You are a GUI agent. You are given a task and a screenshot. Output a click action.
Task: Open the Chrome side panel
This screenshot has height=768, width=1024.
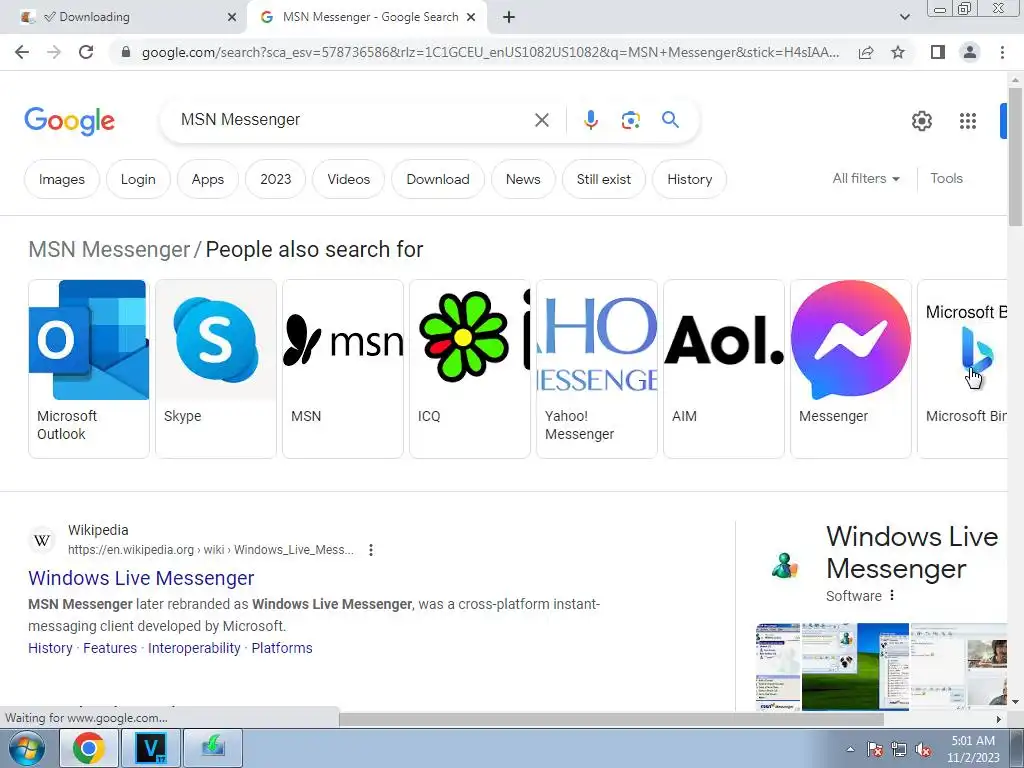click(x=938, y=52)
